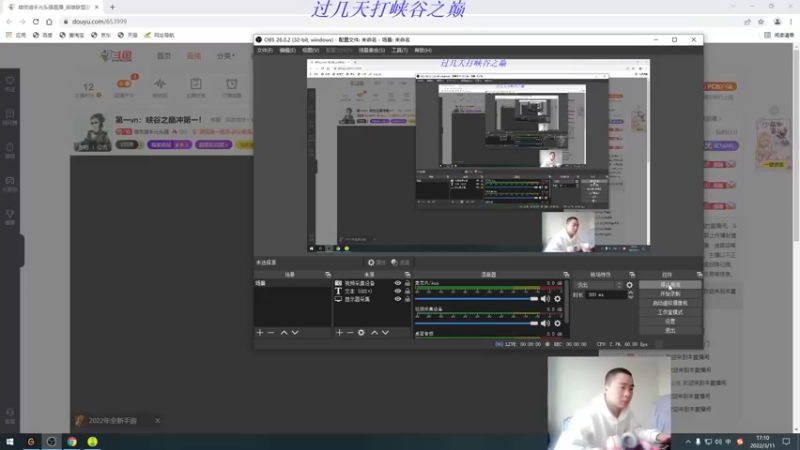Lock the text (GDI+) source
Viewport: 800px width, 450px height.
[x=407, y=291]
